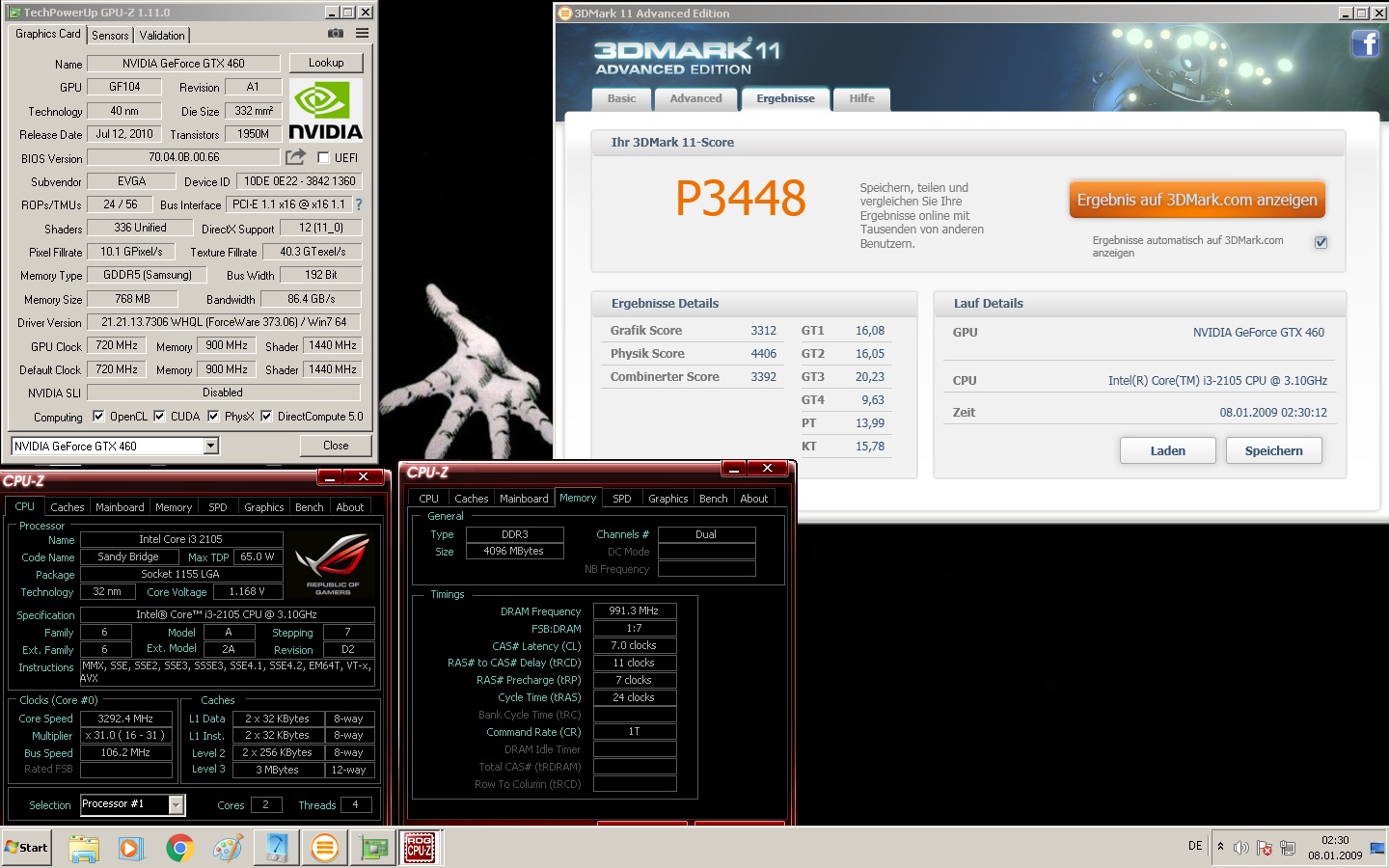Click the Core Speed value 3292.4 MHz
This screenshot has height=868, width=1389.
point(125,719)
